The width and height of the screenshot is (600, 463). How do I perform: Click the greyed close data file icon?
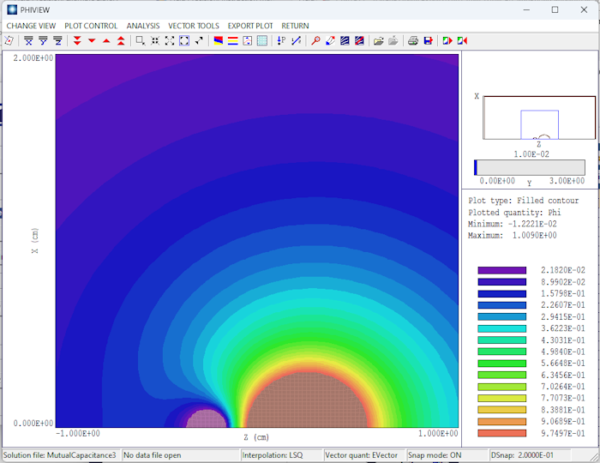(393, 41)
